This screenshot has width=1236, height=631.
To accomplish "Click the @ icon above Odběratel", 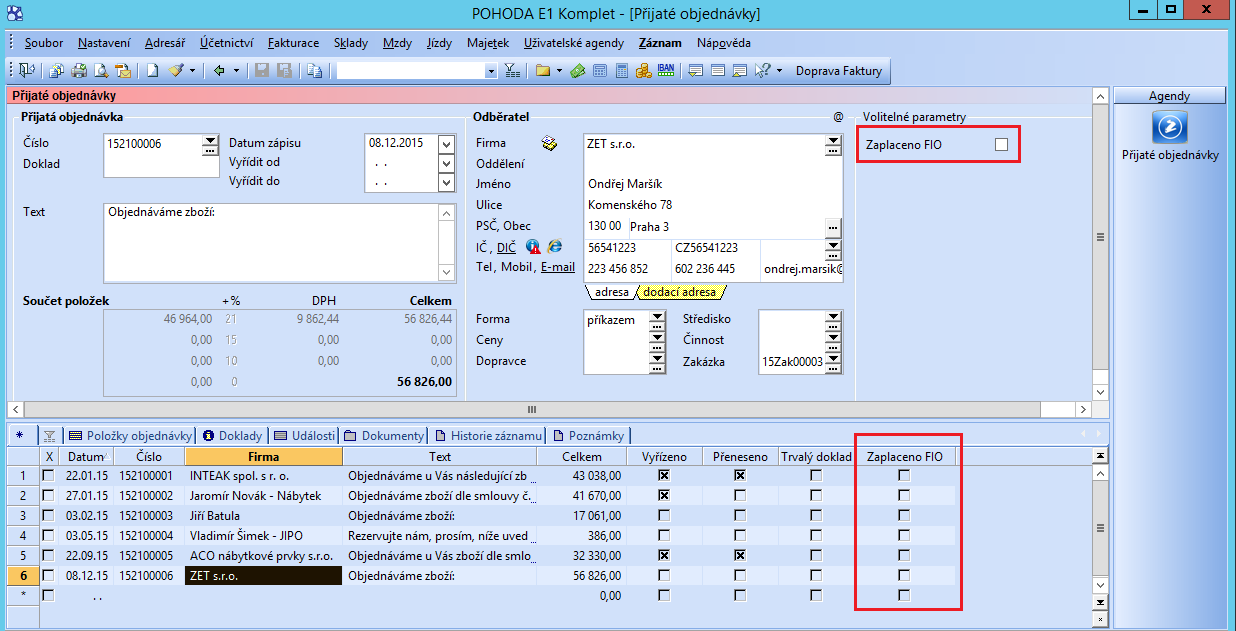I will (x=838, y=117).
